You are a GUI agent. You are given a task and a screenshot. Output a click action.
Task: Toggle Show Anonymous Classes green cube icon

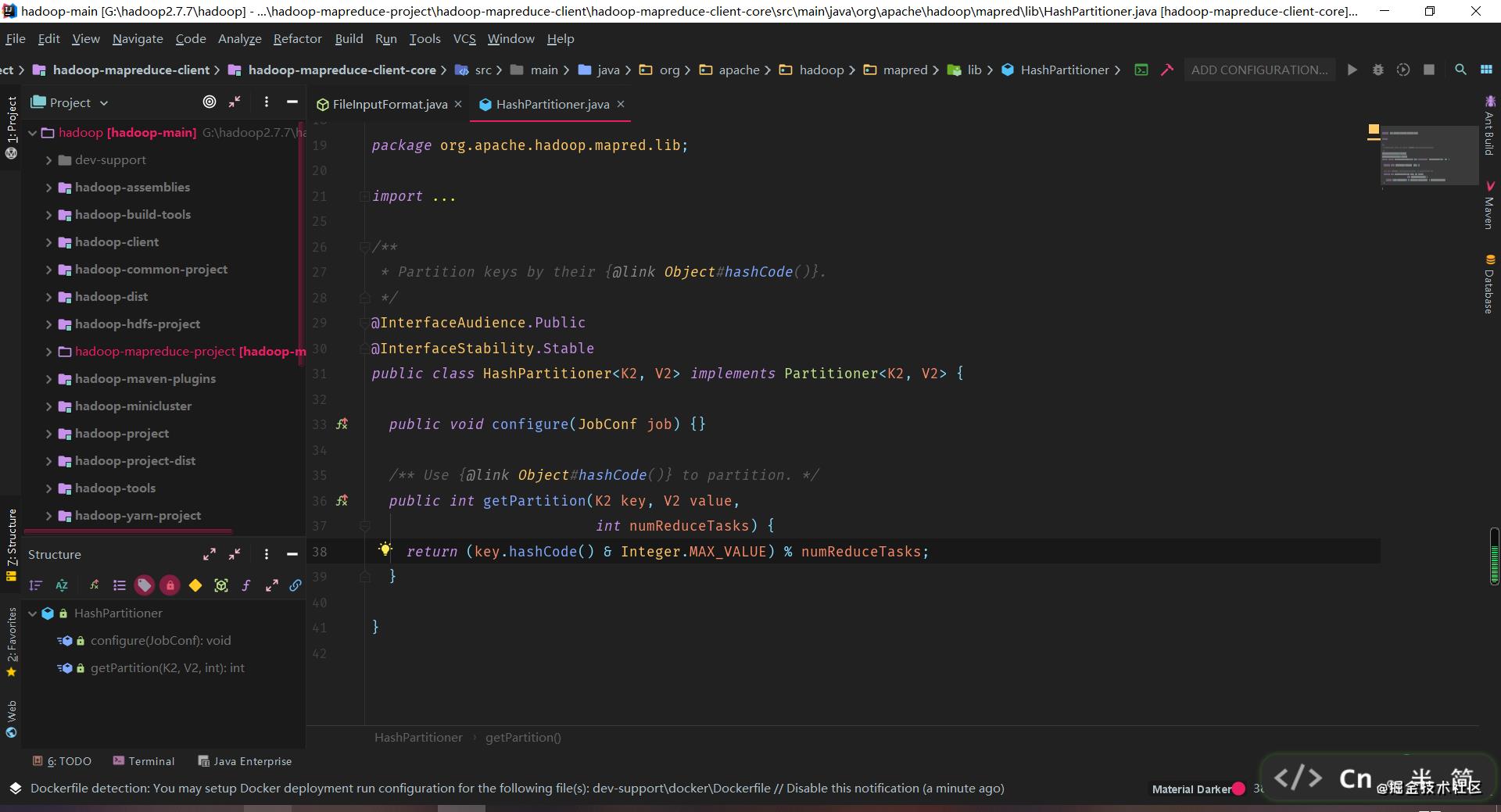(x=221, y=585)
